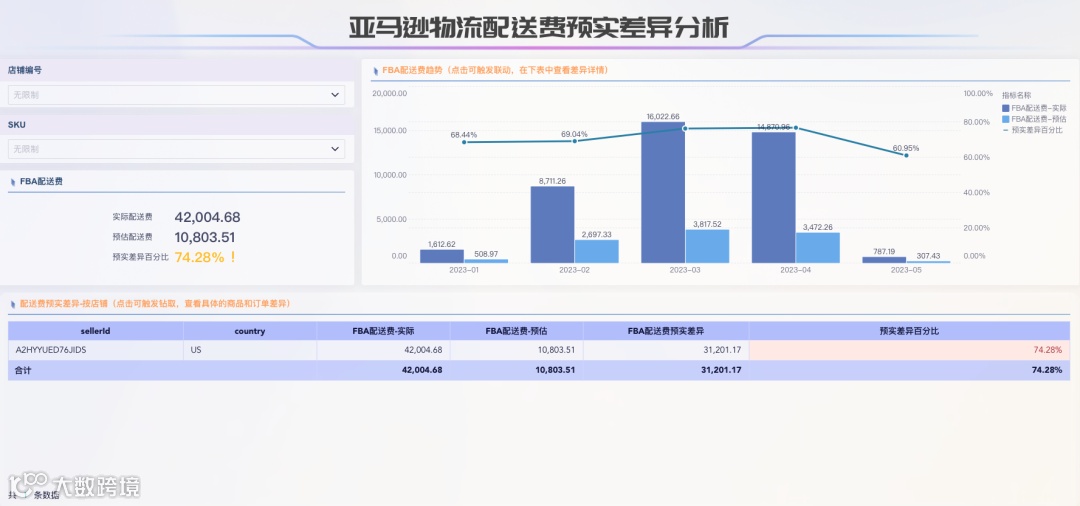
Task: Toggle 预实差异百分比 line legend item
Action: click(x=1032, y=129)
